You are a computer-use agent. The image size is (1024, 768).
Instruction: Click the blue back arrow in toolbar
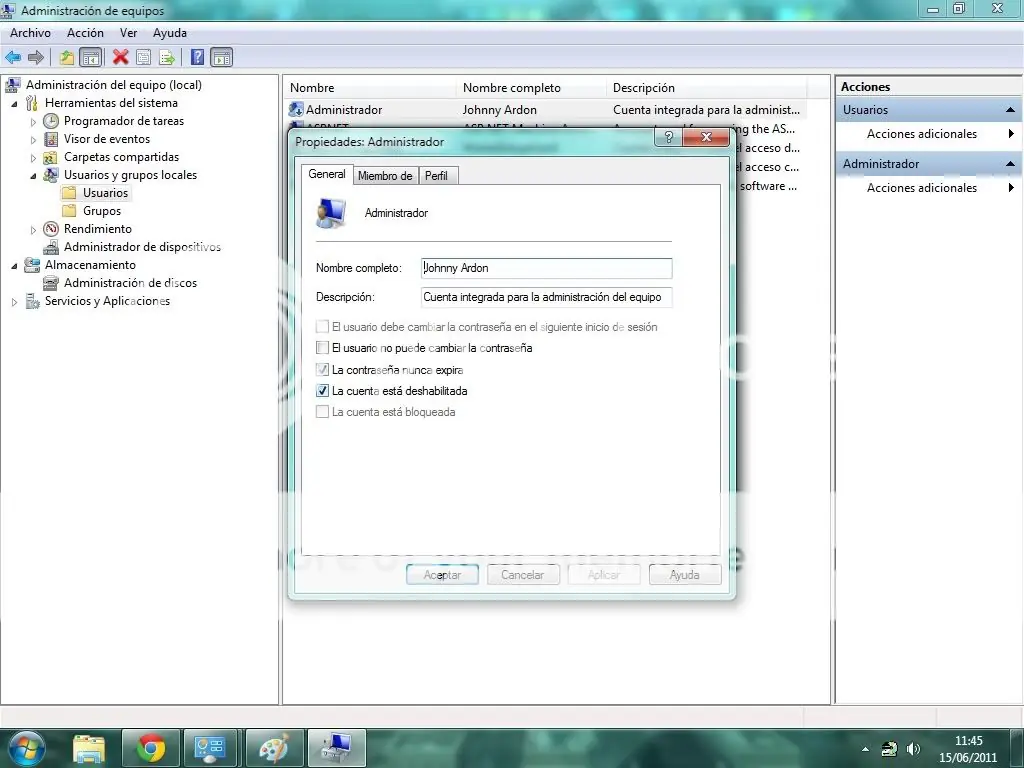tap(13, 57)
